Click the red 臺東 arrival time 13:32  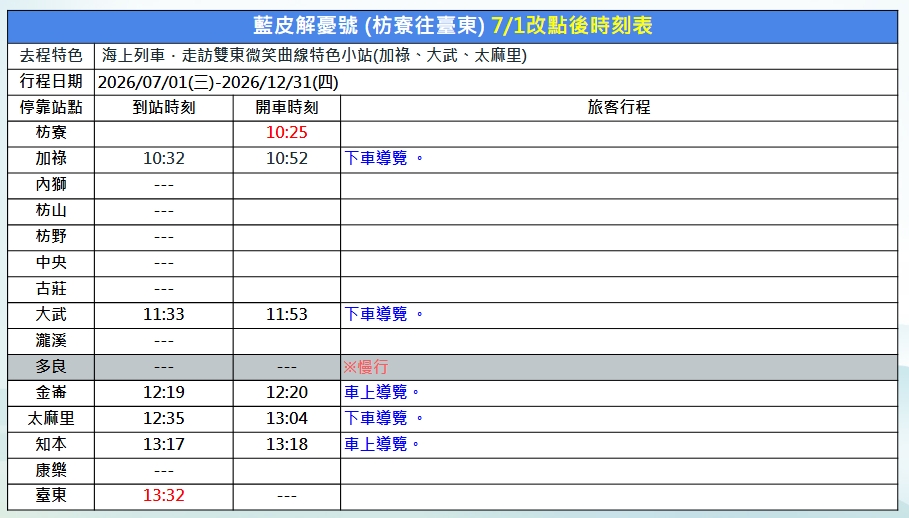tap(163, 495)
